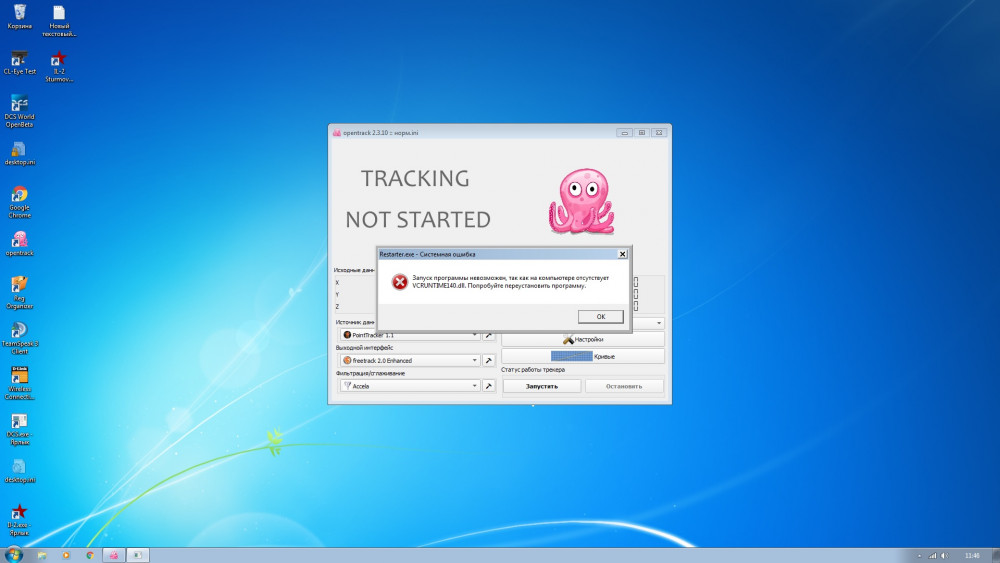Viewport: 1000px width, 563px height.
Task: Select the upper desktop.ini file icon
Action: [20, 153]
